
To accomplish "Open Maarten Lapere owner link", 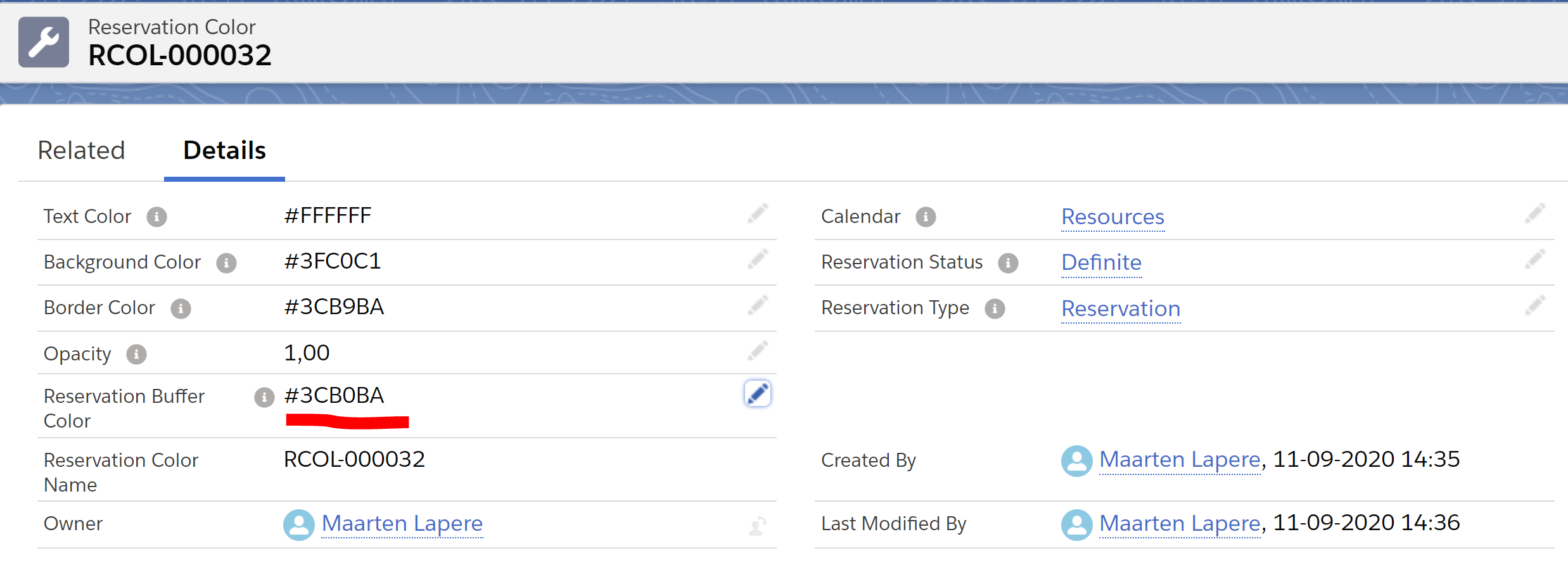I will point(402,524).
